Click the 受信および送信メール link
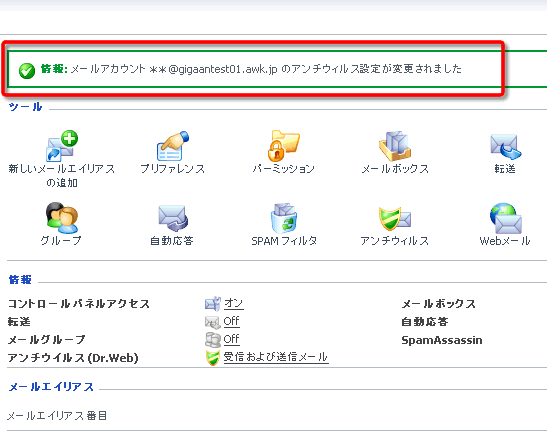 (276, 357)
